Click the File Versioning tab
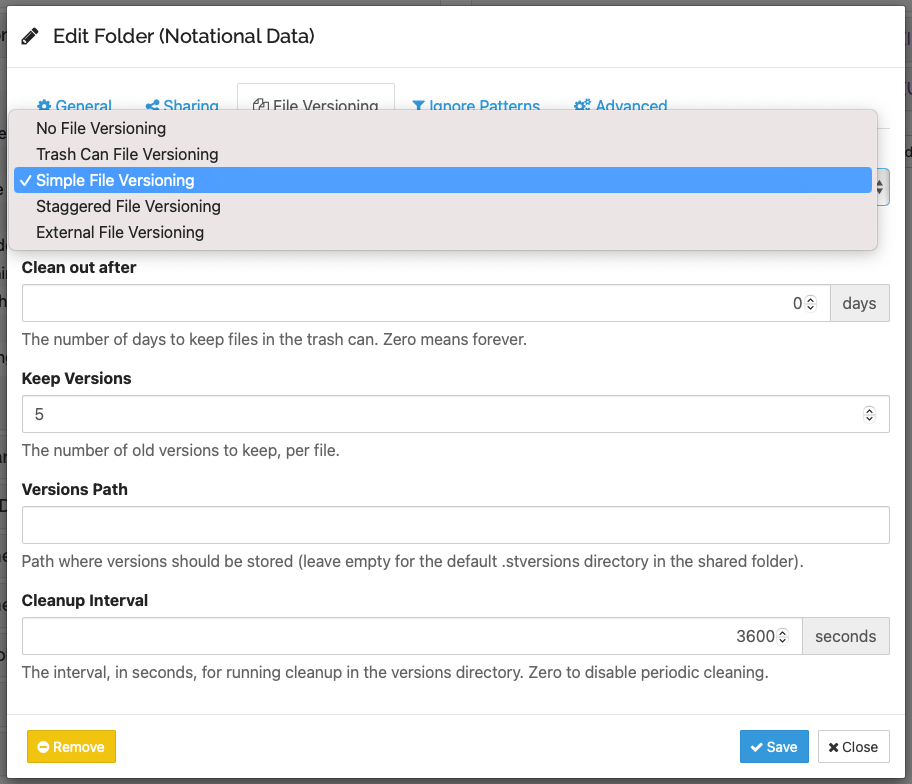 coord(316,104)
